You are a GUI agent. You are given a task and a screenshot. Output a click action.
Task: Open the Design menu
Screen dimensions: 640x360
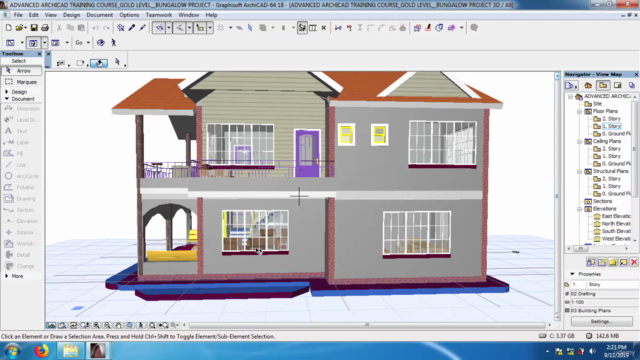[71, 15]
